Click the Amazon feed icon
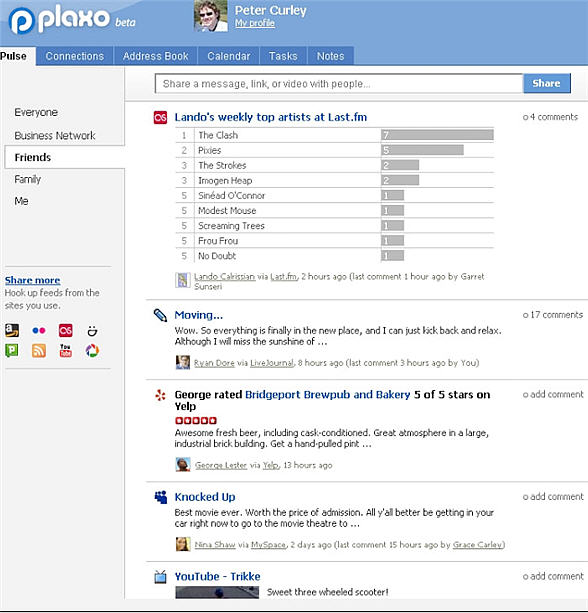The image size is (588, 613). (x=12, y=331)
